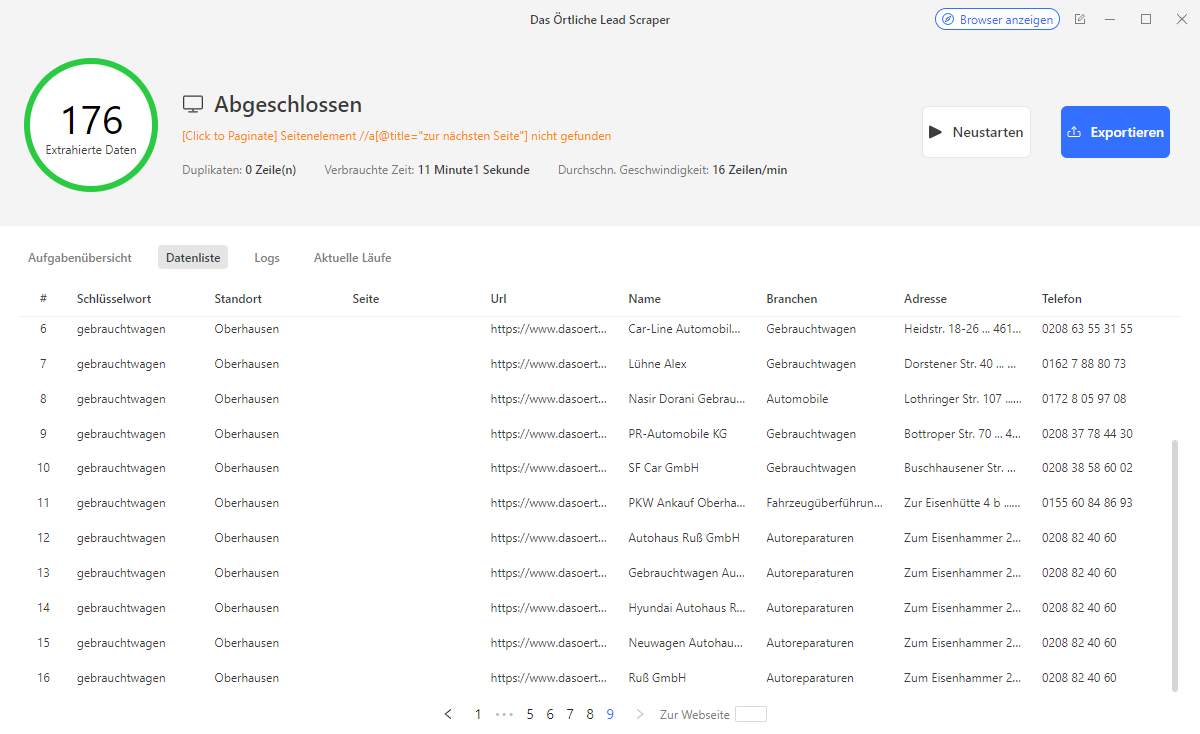This screenshot has width=1200, height=734.
Task: Click the Url column header
Action: tap(499, 299)
